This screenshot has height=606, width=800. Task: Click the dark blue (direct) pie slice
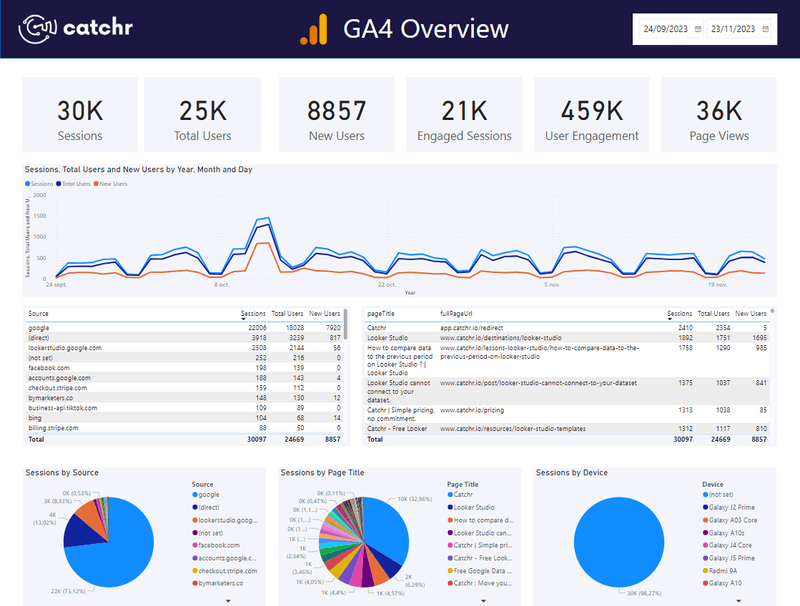click(x=82, y=532)
